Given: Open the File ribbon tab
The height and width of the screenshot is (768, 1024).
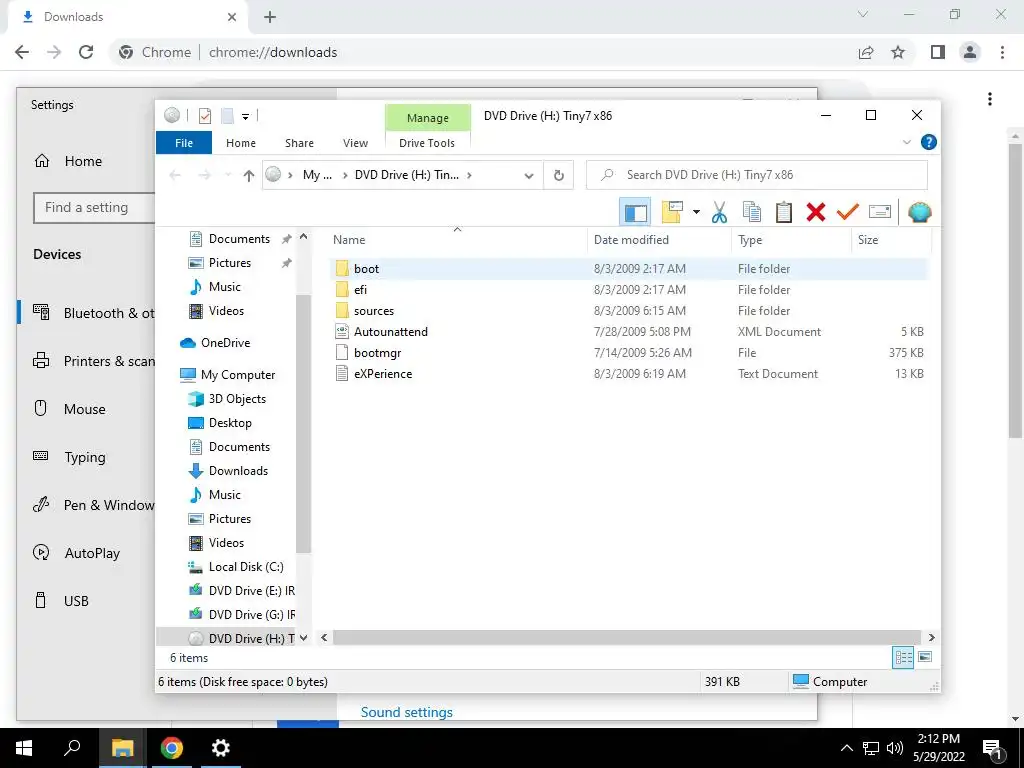Looking at the screenshot, I should point(184,142).
